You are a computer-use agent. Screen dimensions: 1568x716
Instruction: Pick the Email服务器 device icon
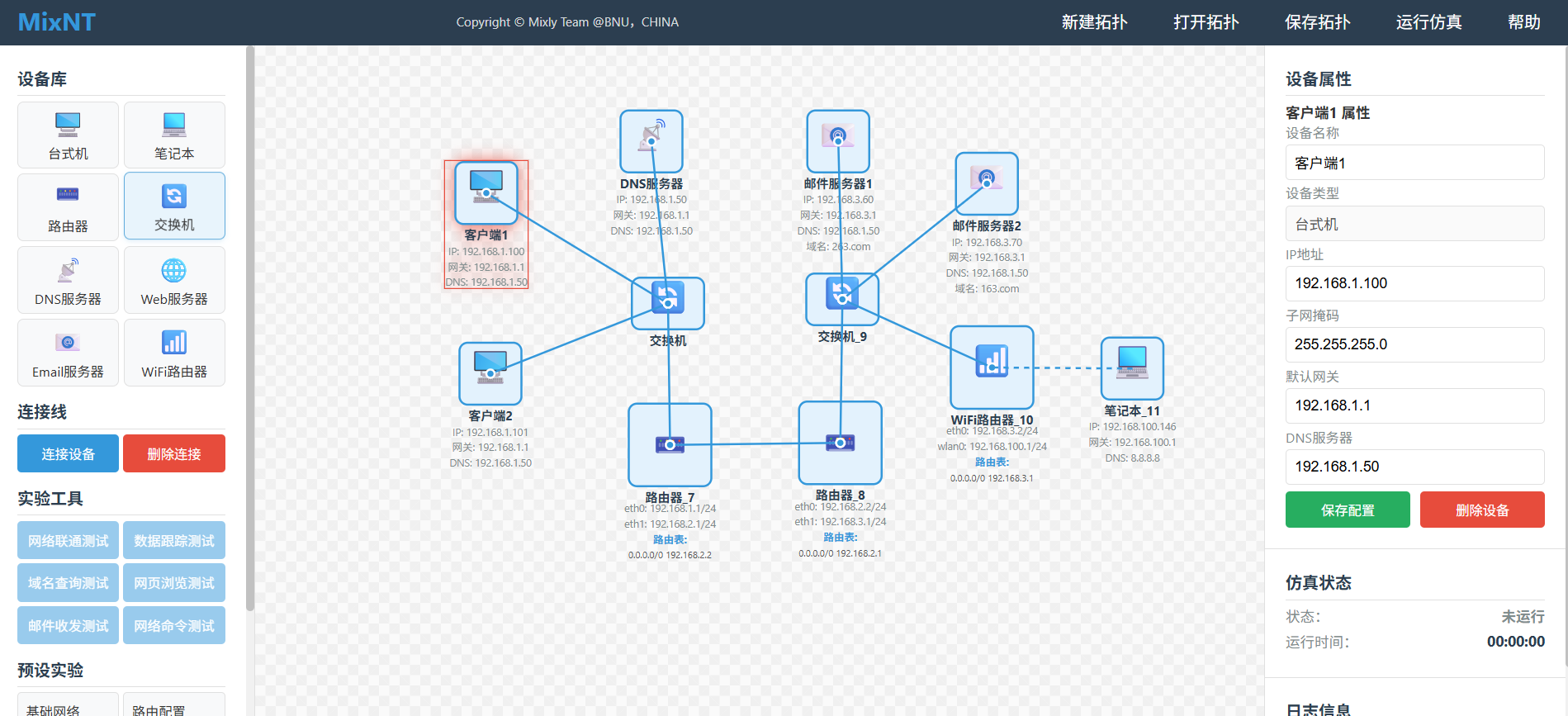[x=68, y=353]
